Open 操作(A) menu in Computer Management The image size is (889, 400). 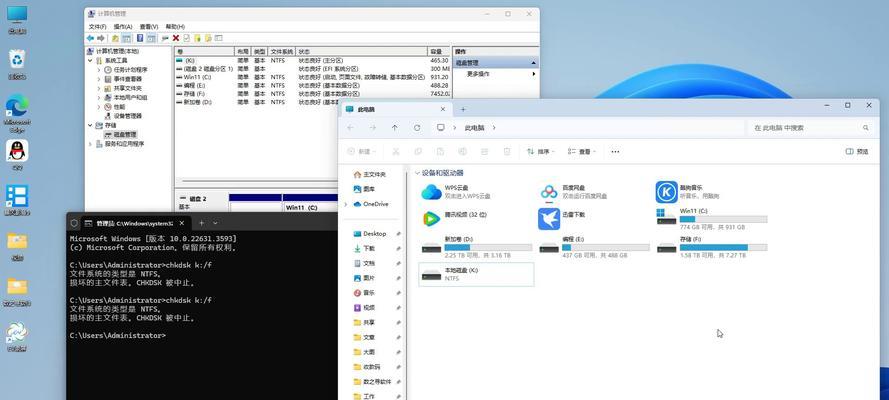pyautogui.click(x=122, y=27)
